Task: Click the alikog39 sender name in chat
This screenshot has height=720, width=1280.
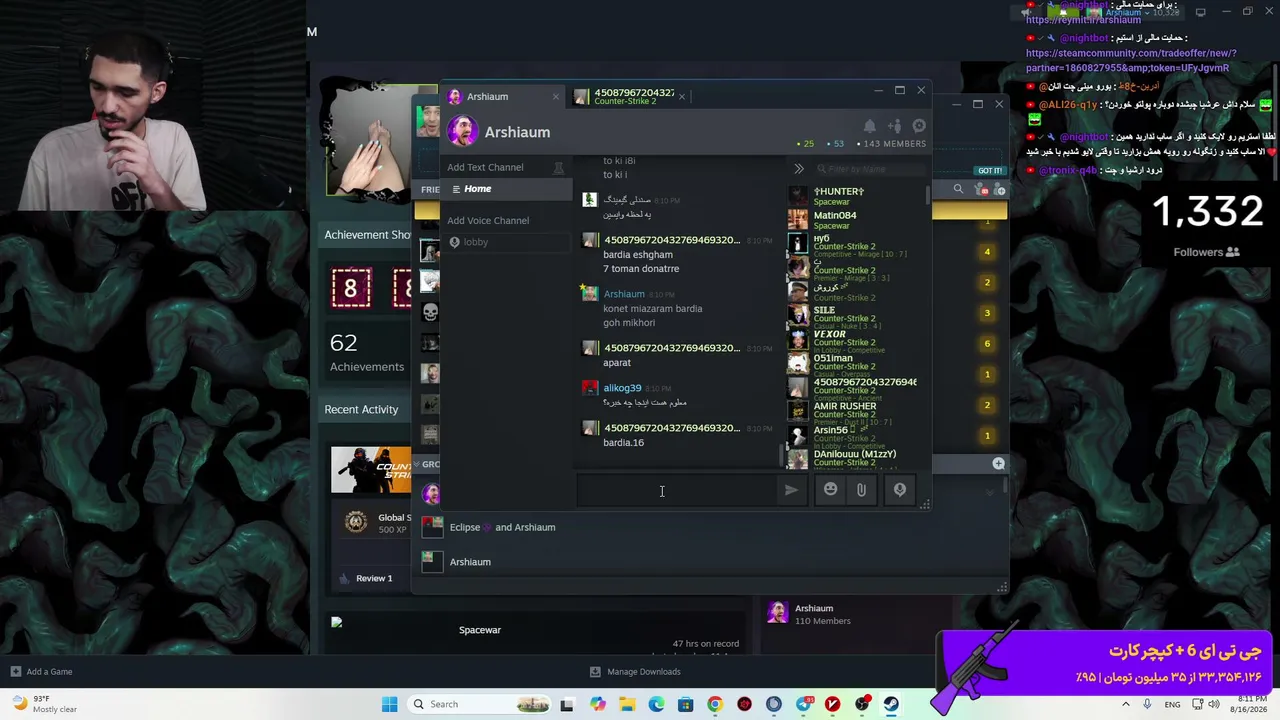Action: point(622,388)
